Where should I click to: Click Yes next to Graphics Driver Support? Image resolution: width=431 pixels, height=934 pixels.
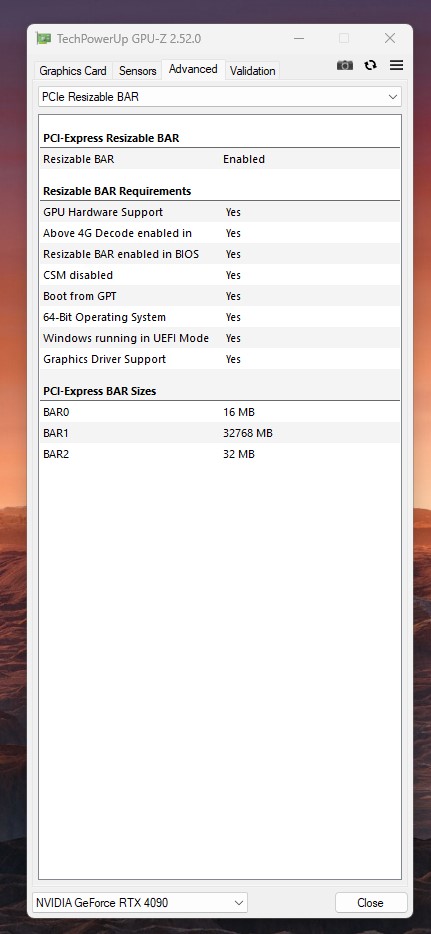point(233,359)
